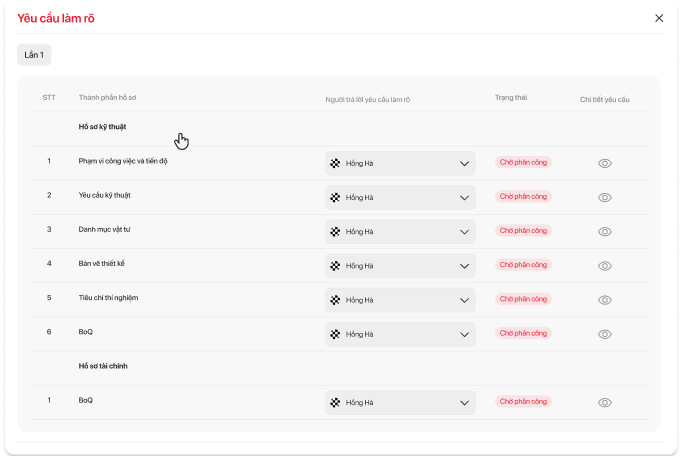Click Chờ phân công status of Yêu cầu kỹ thuật
Viewport: 683px width, 456px height.
pos(523,196)
